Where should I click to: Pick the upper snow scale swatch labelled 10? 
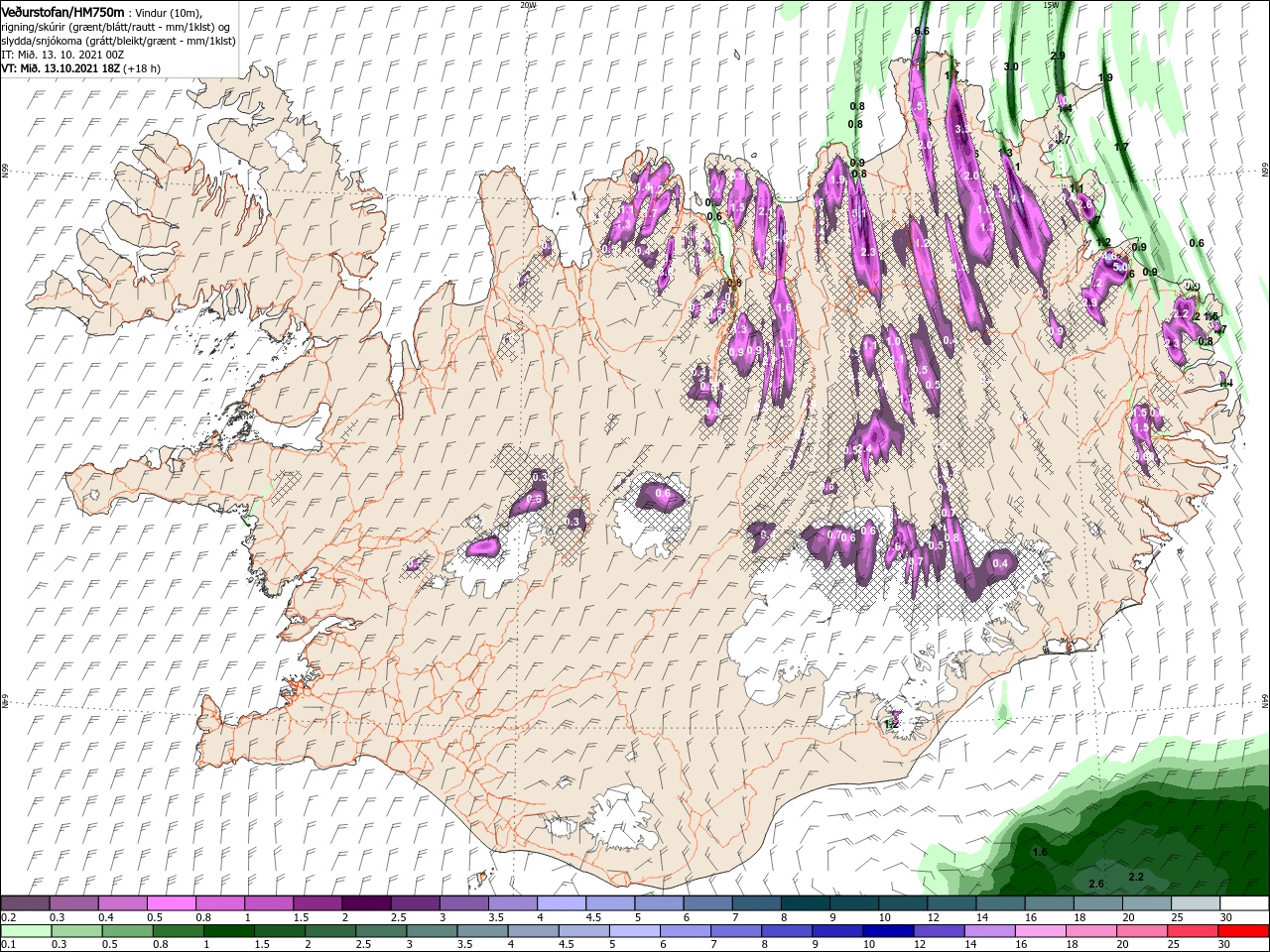(903, 903)
